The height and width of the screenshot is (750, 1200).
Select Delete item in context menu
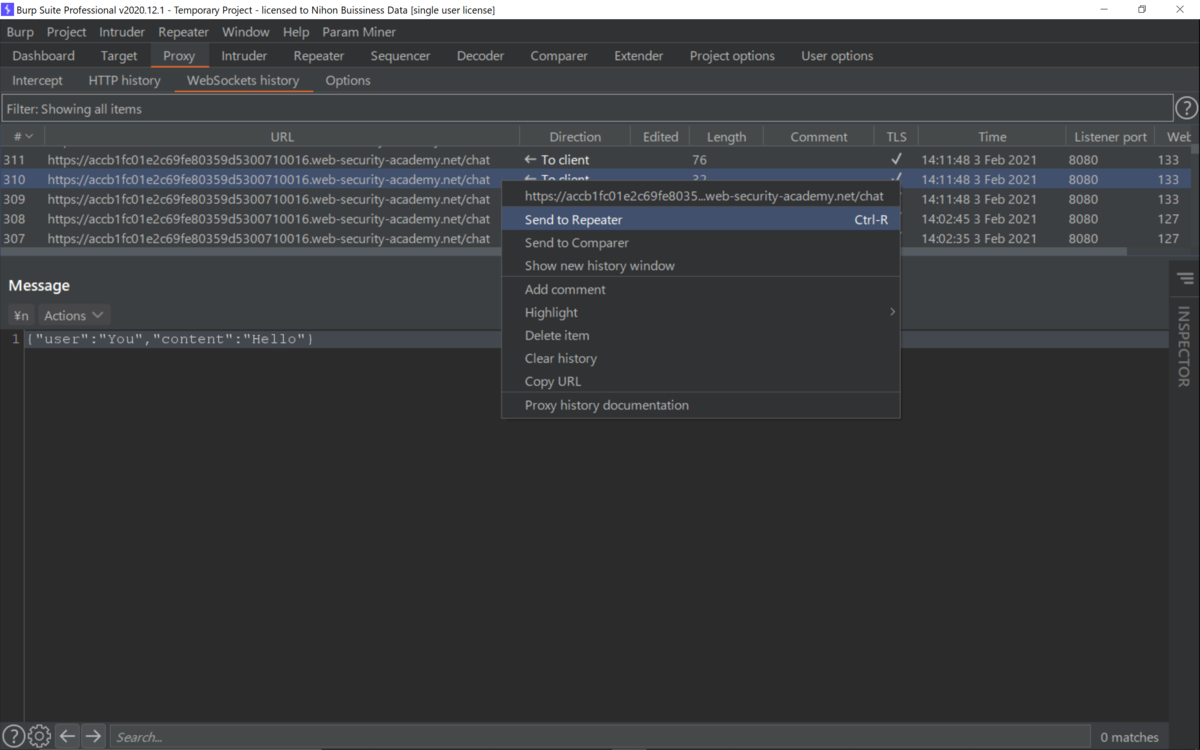click(x=700, y=336)
